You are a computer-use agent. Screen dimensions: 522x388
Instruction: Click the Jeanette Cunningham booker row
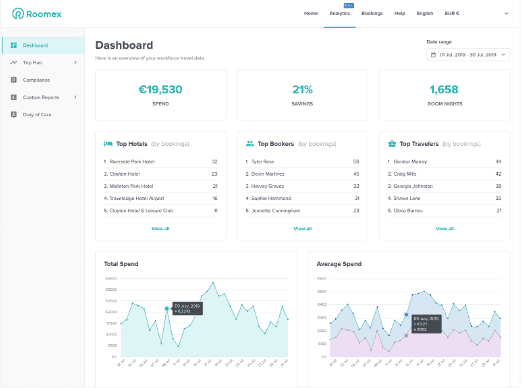coord(302,211)
